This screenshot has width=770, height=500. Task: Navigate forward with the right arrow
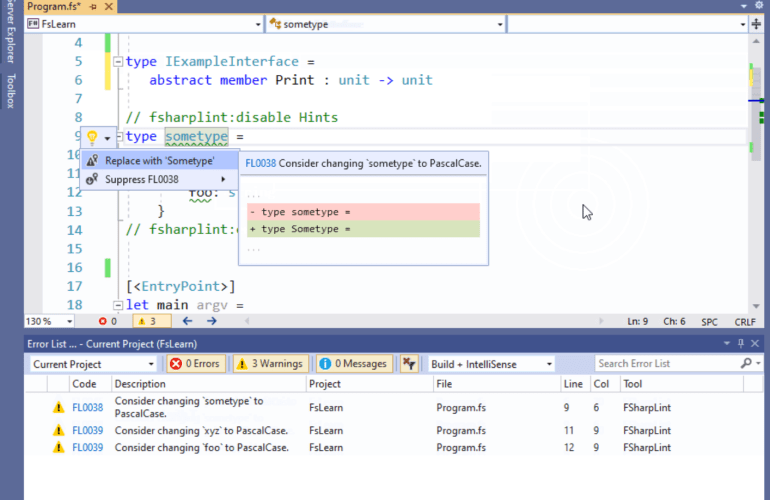coord(211,321)
